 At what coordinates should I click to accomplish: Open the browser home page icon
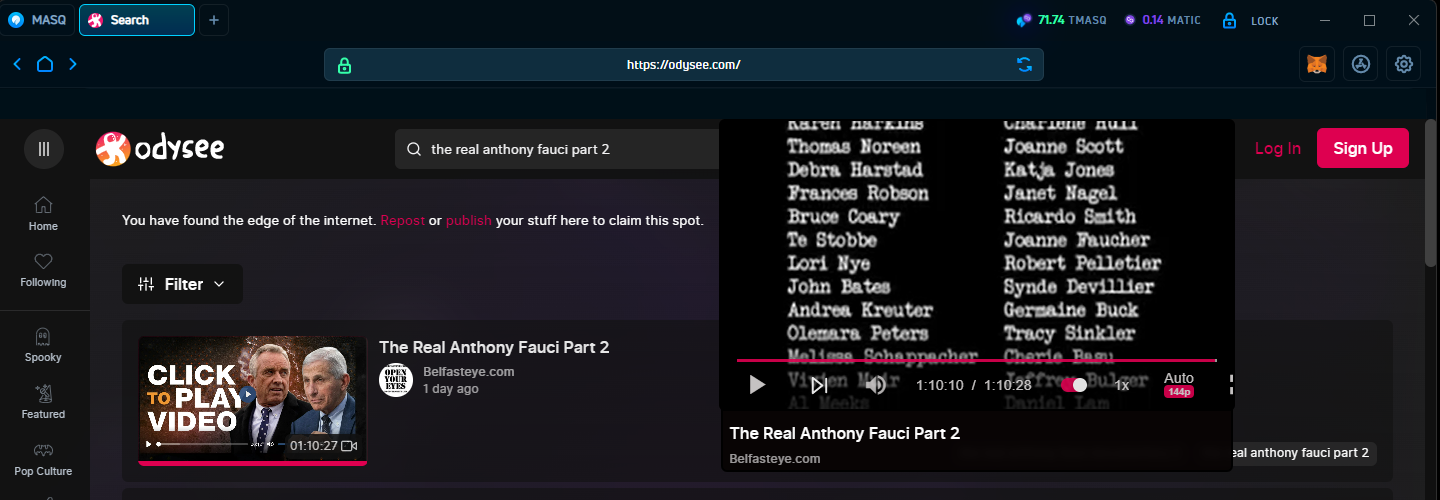pyautogui.click(x=45, y=64)
